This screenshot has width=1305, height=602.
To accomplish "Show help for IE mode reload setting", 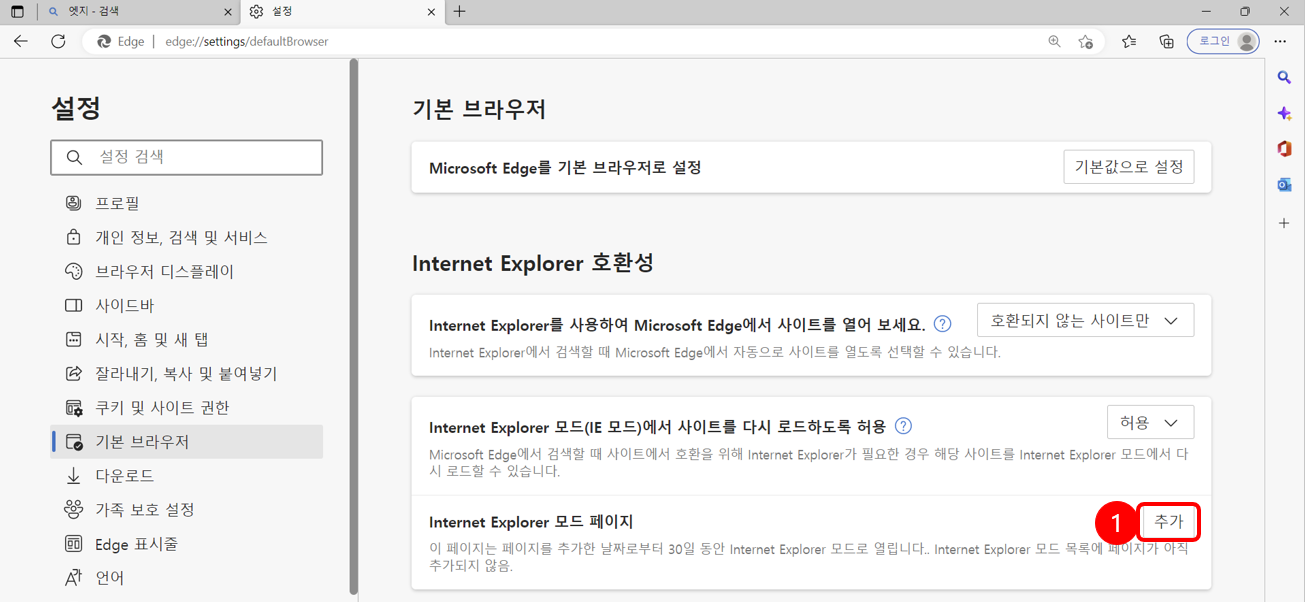I will [x=903, y=426].
